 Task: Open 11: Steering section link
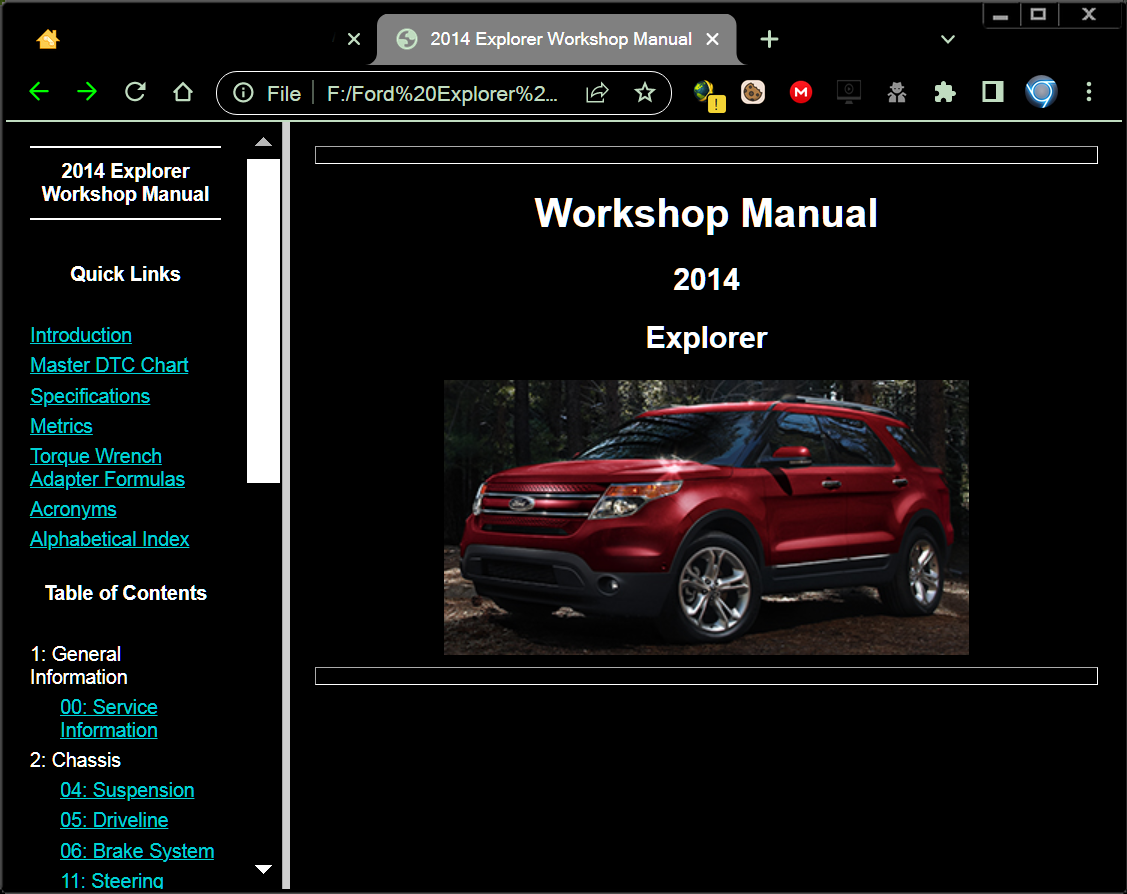112,881
